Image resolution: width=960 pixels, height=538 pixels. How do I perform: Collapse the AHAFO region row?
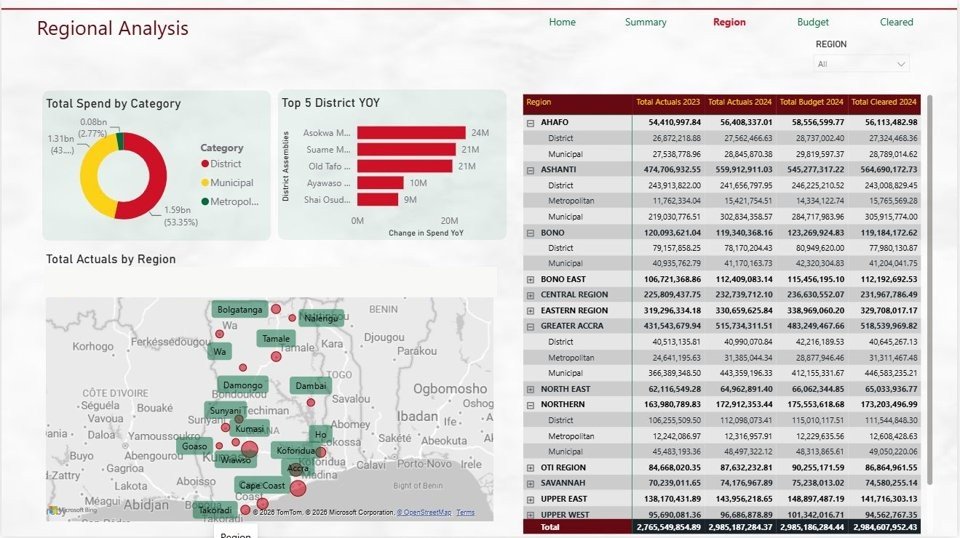tap(530, 123)
